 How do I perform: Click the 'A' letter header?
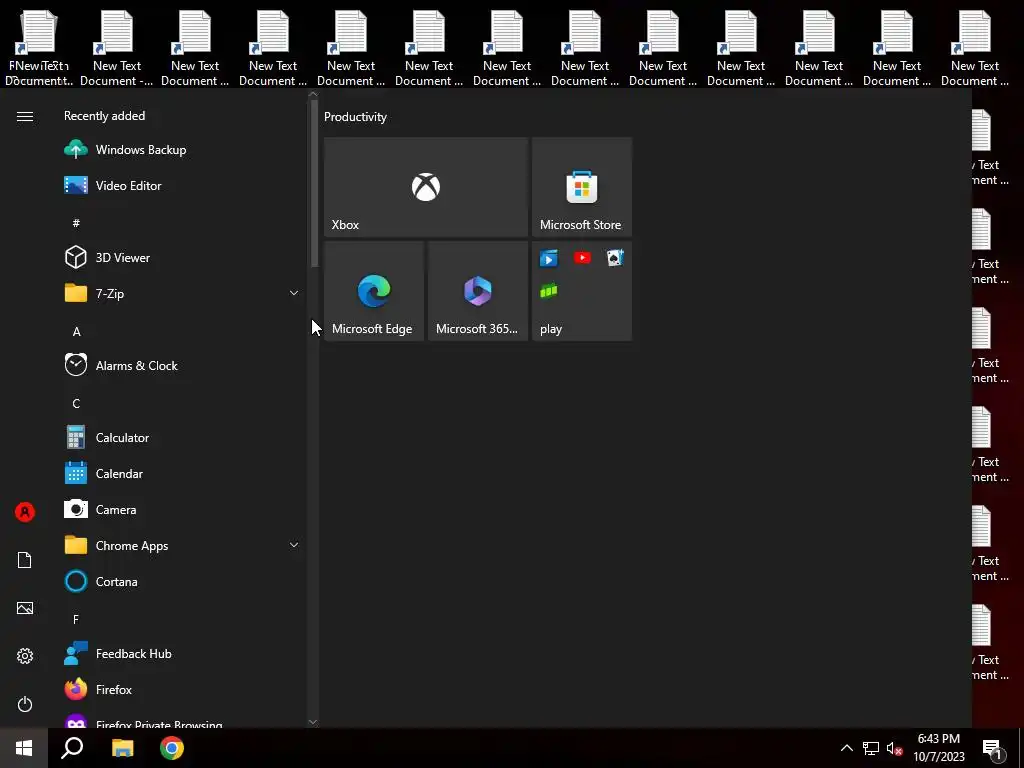[x=76, y=332]
